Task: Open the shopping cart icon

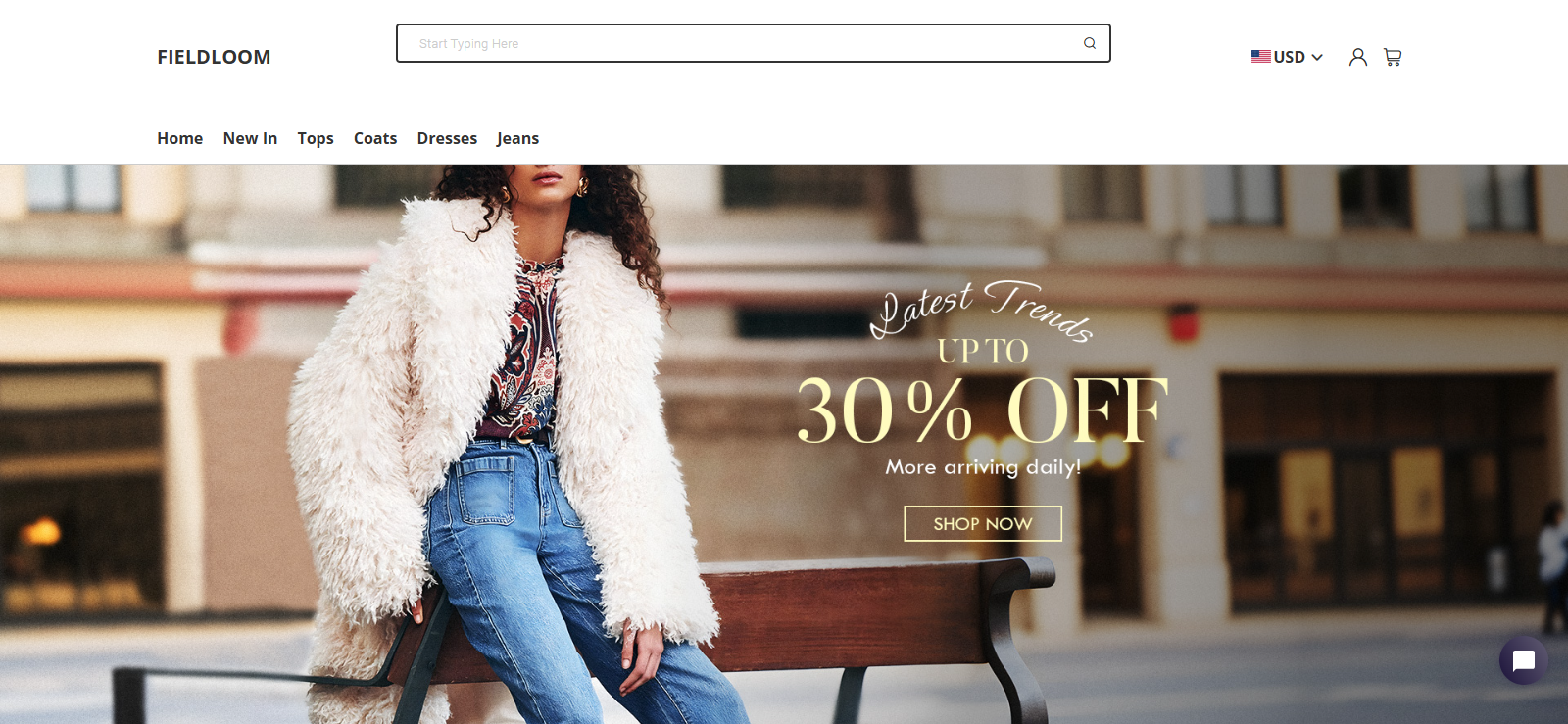Action: point(1393,57)
